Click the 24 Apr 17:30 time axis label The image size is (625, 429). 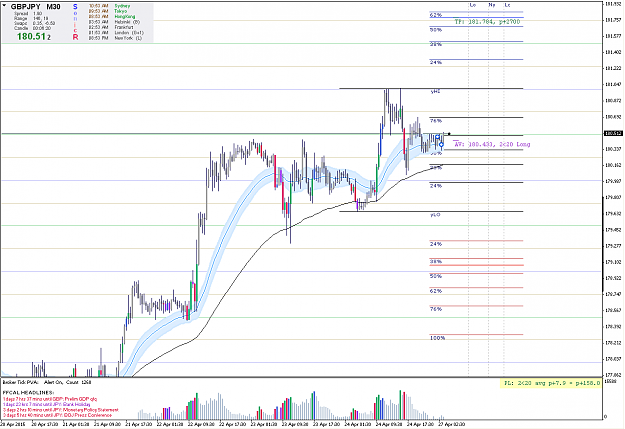coord(421,424)
